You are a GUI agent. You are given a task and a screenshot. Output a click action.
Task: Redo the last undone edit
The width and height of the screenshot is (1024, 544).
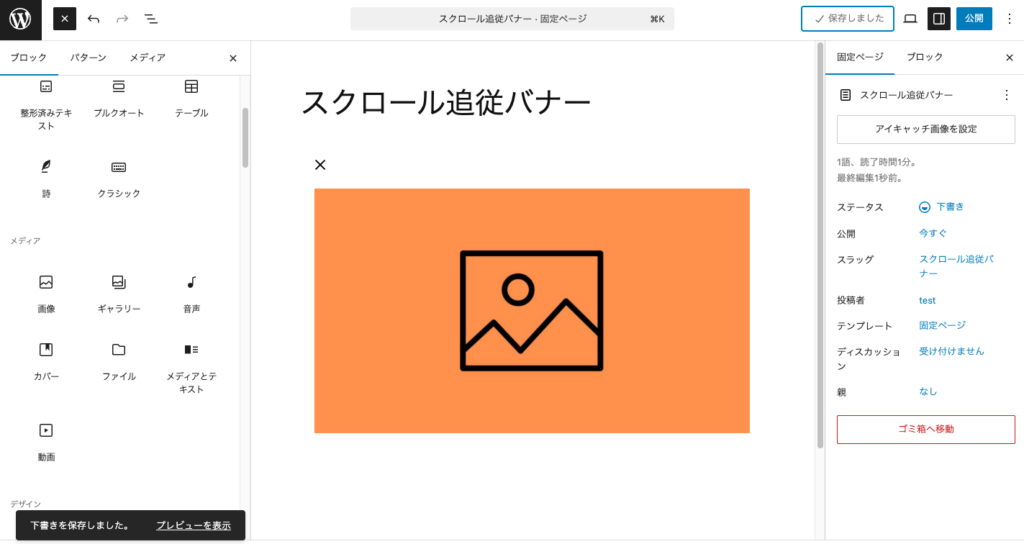pos(122,19)
